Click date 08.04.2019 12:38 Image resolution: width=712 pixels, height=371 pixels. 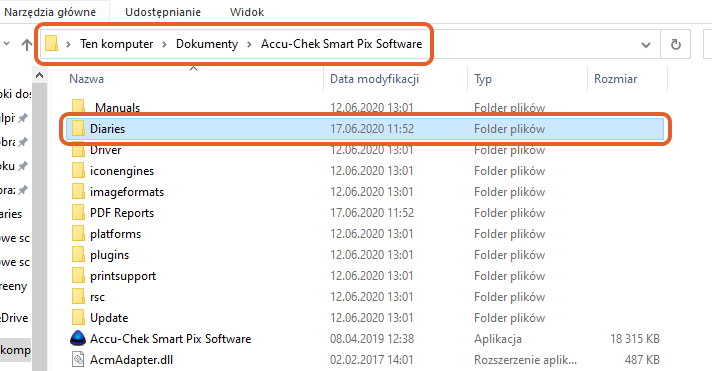[x=372, y=338]
